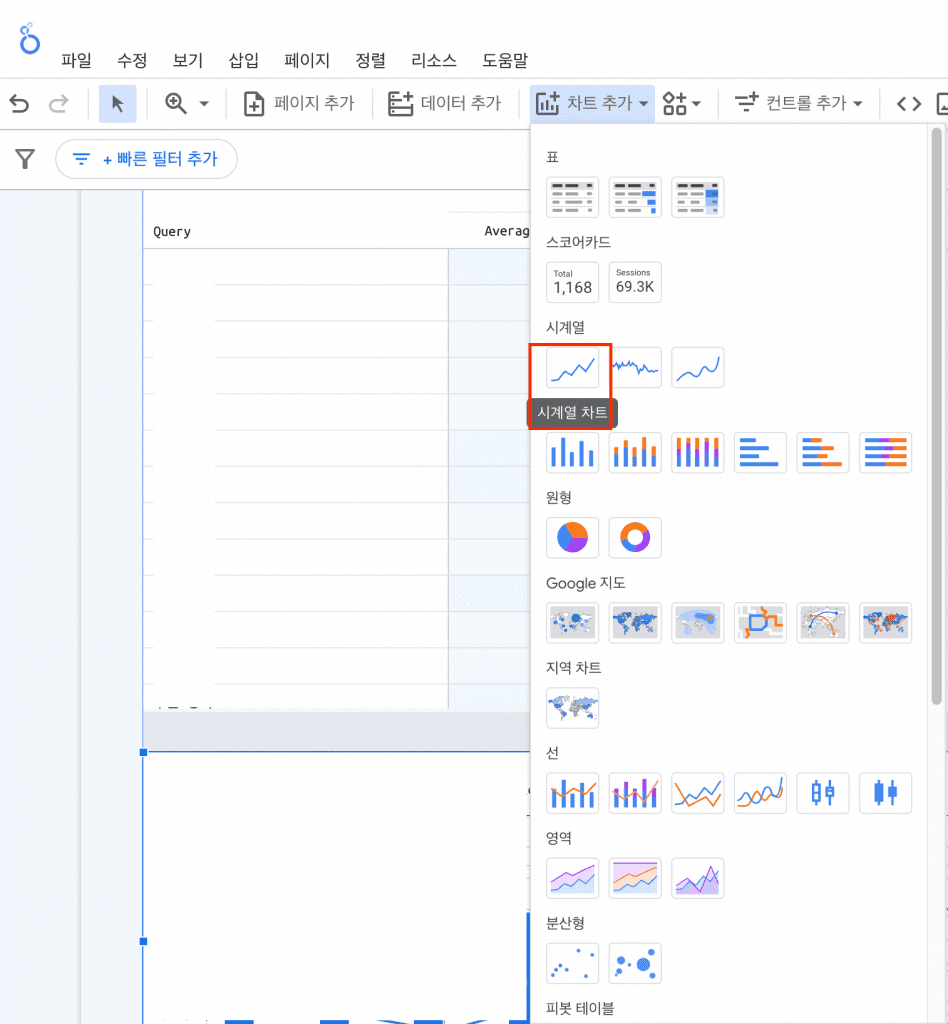Insert a Google connection map
Screen dimensions: 948x1024
[x=823, y=623]
